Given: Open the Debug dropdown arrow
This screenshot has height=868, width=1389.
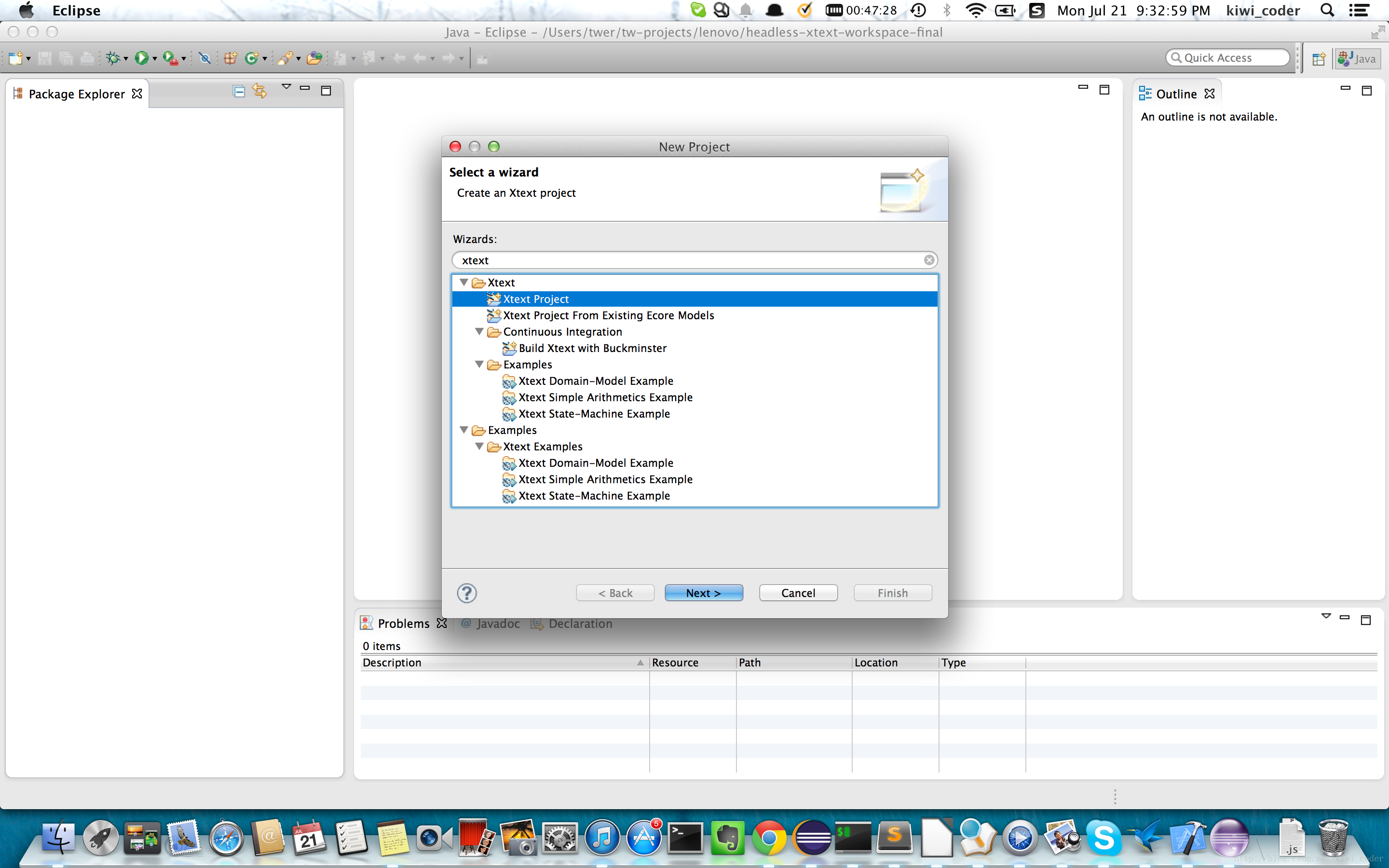Looking at the screenshot, I should (x=126, y=59).
